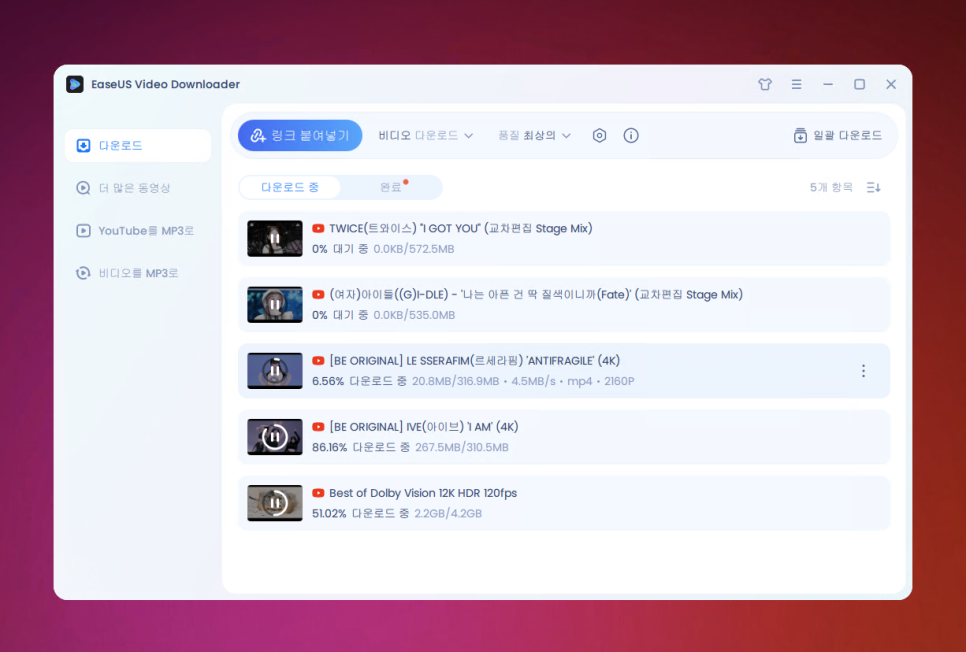Open settings hexagon gear icon in toolbar
Image resolution: width=966 pixels, height=652 pixels.
599,136
